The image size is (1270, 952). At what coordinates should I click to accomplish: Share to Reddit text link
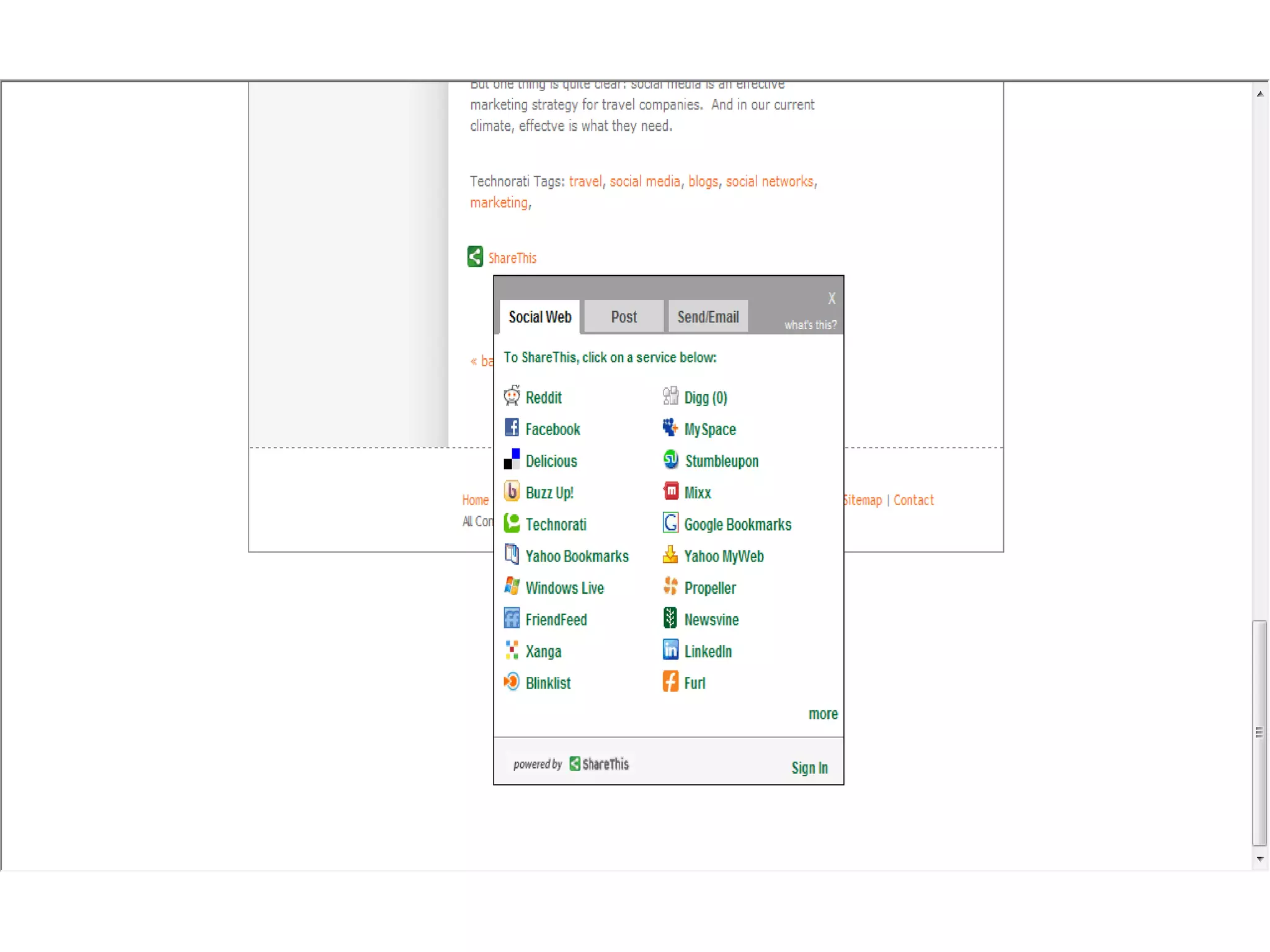(543, 397)
